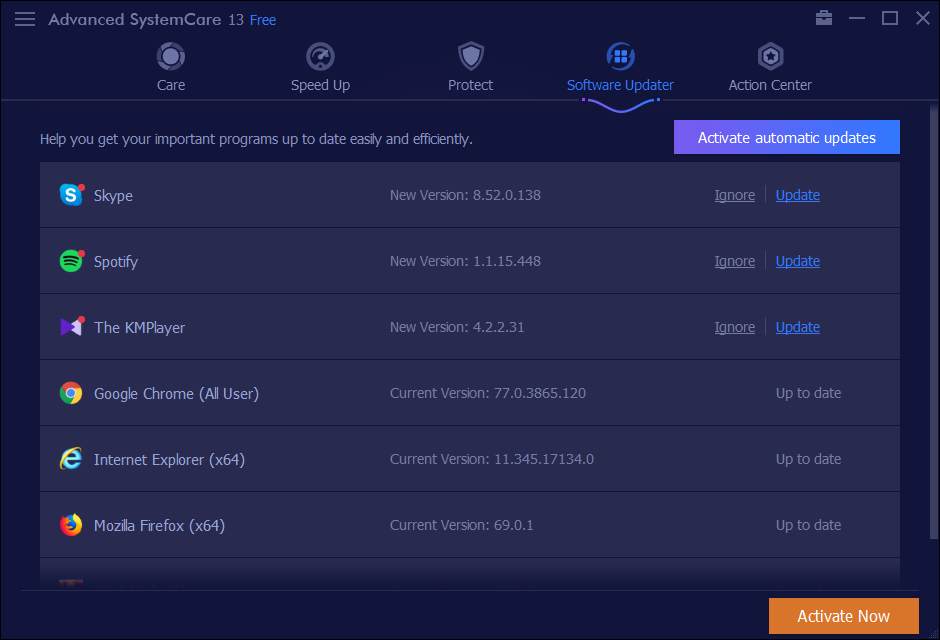This screenshot has height=640, width=940.
Task: Click the KMPlayer app icon
Action: (71, 327)
